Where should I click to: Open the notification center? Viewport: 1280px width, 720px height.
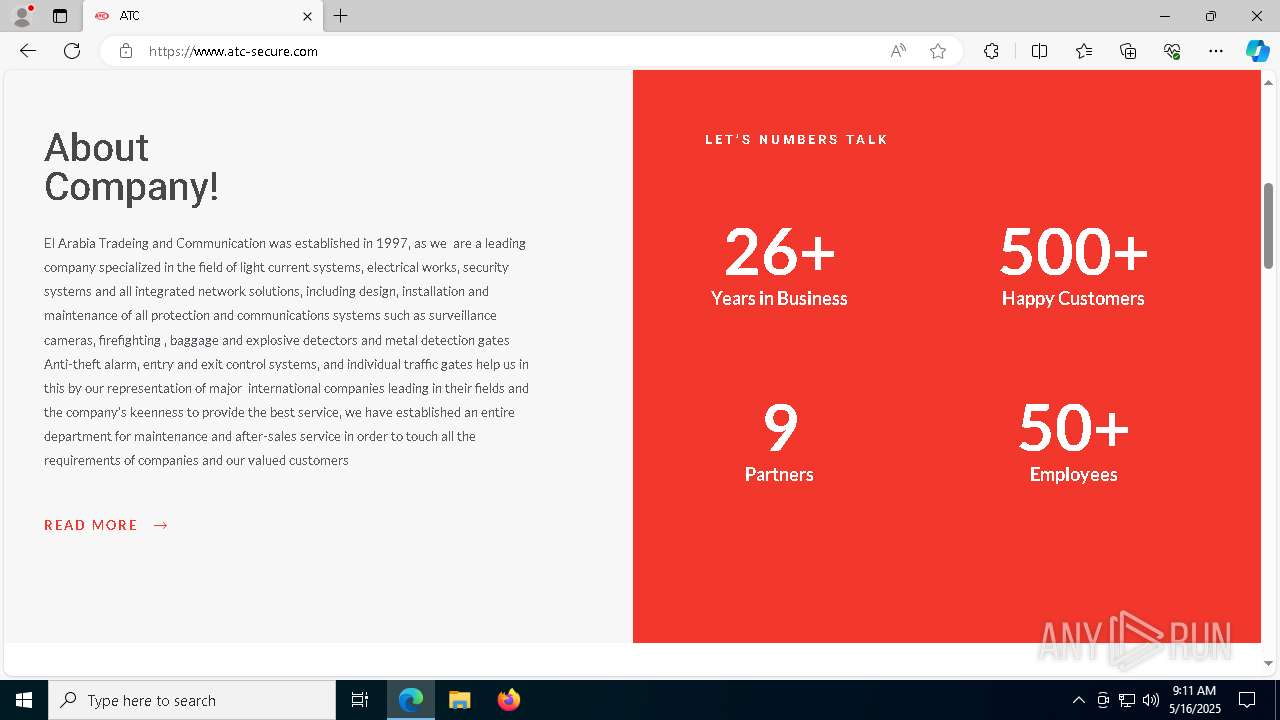pyautogui.click(x=1247, y=700)
